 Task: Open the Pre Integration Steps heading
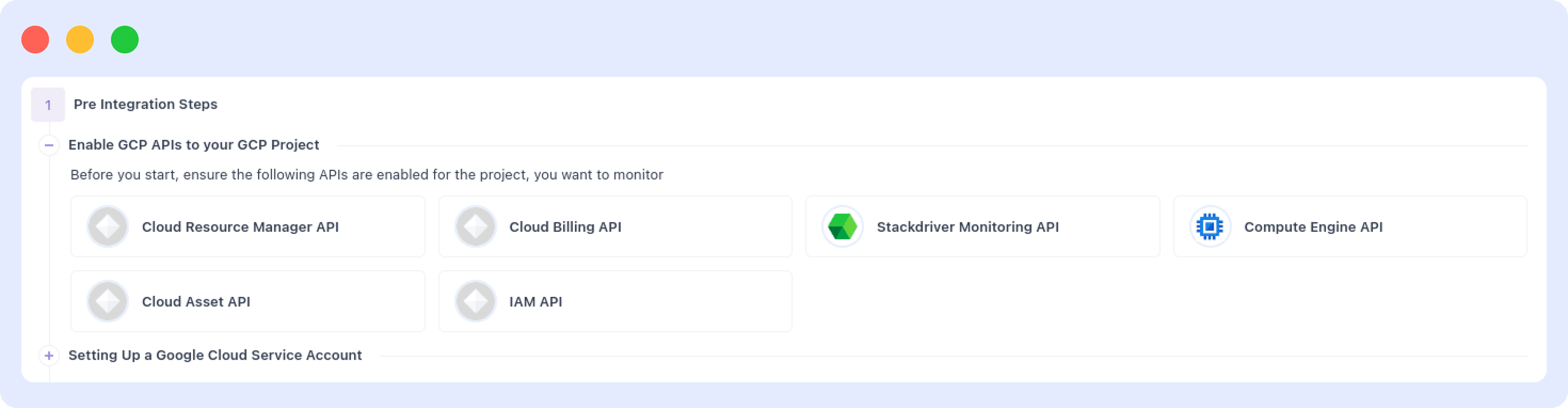(x=145, y=104)
